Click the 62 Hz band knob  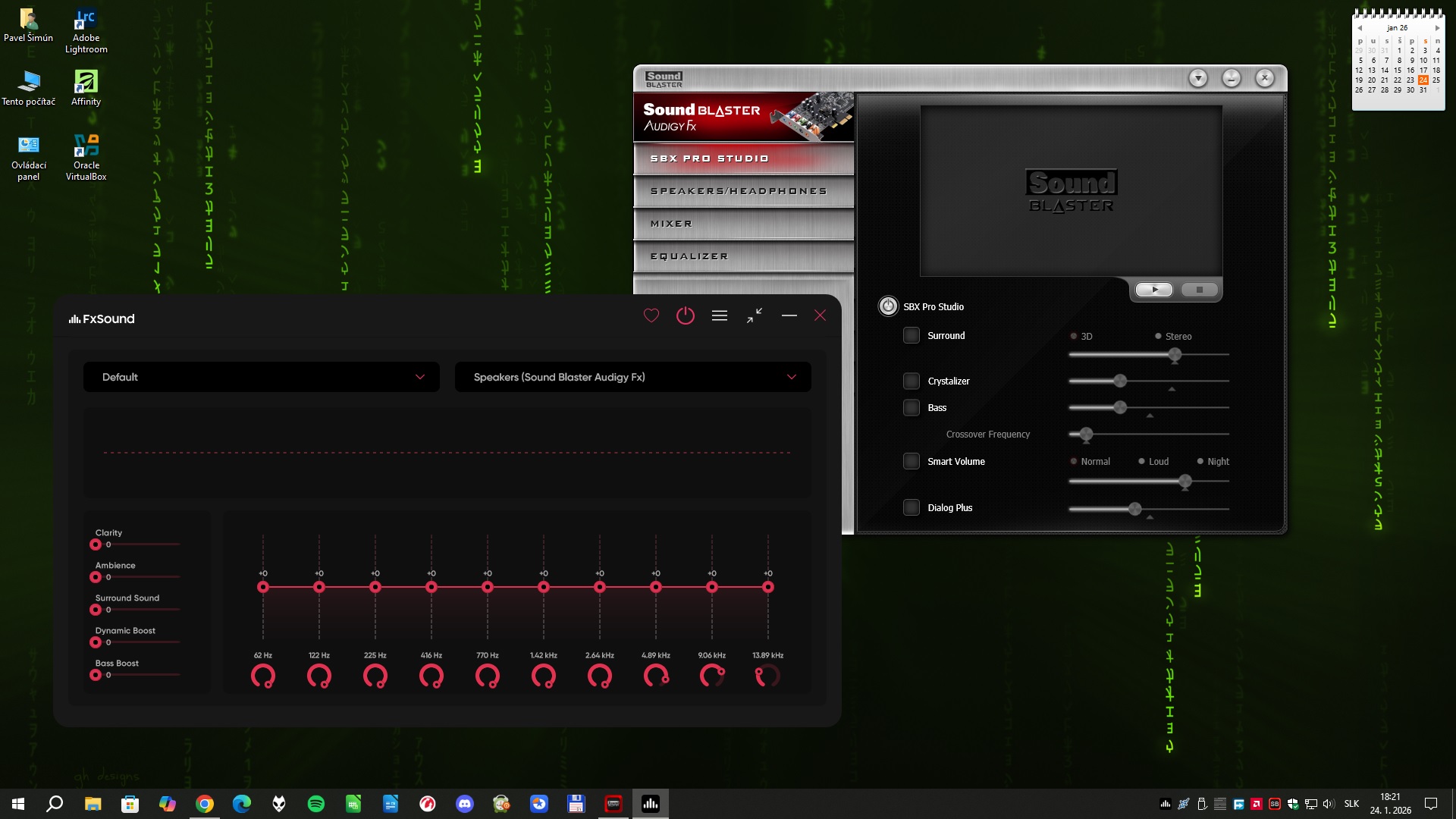tap(263, 676)
